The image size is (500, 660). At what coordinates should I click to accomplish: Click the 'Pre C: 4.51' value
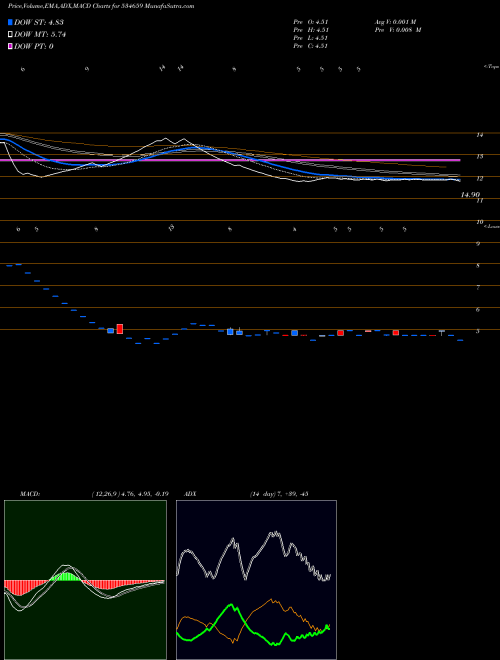[x=311, y=46]
